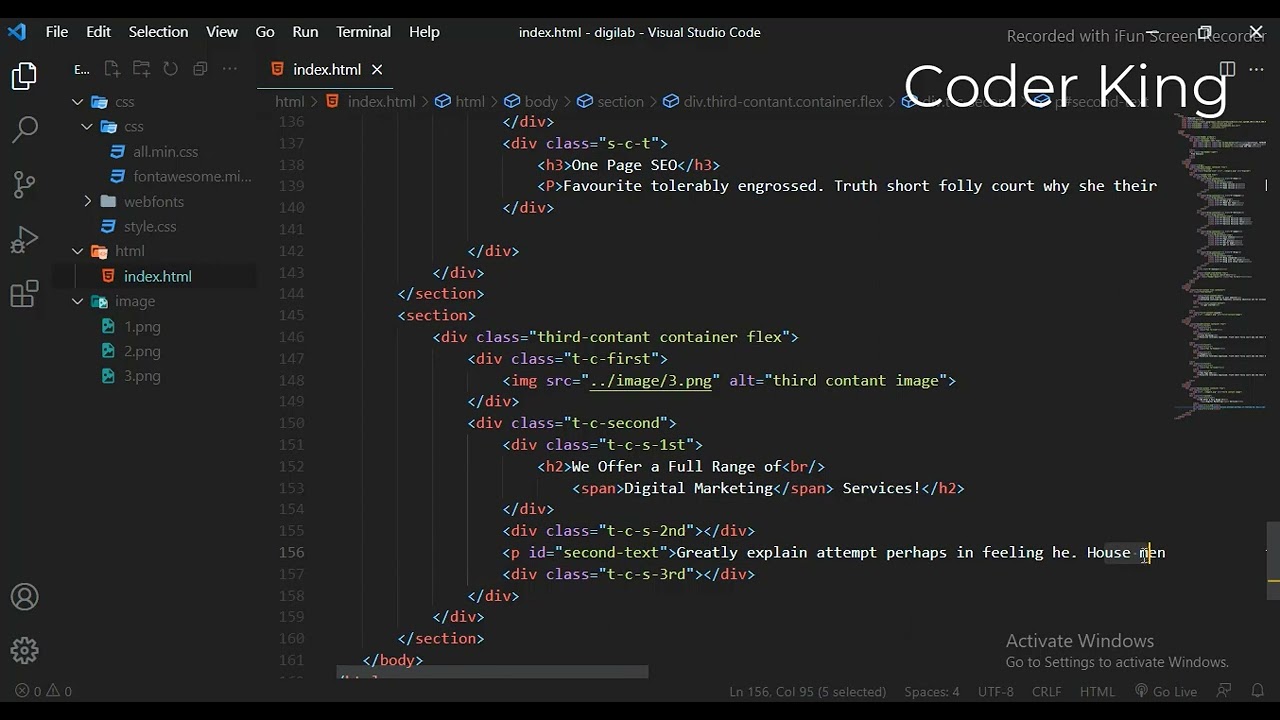This screenshot has height=720, width=1280.
Task: Open the Run menu
Action: [305, 32]
